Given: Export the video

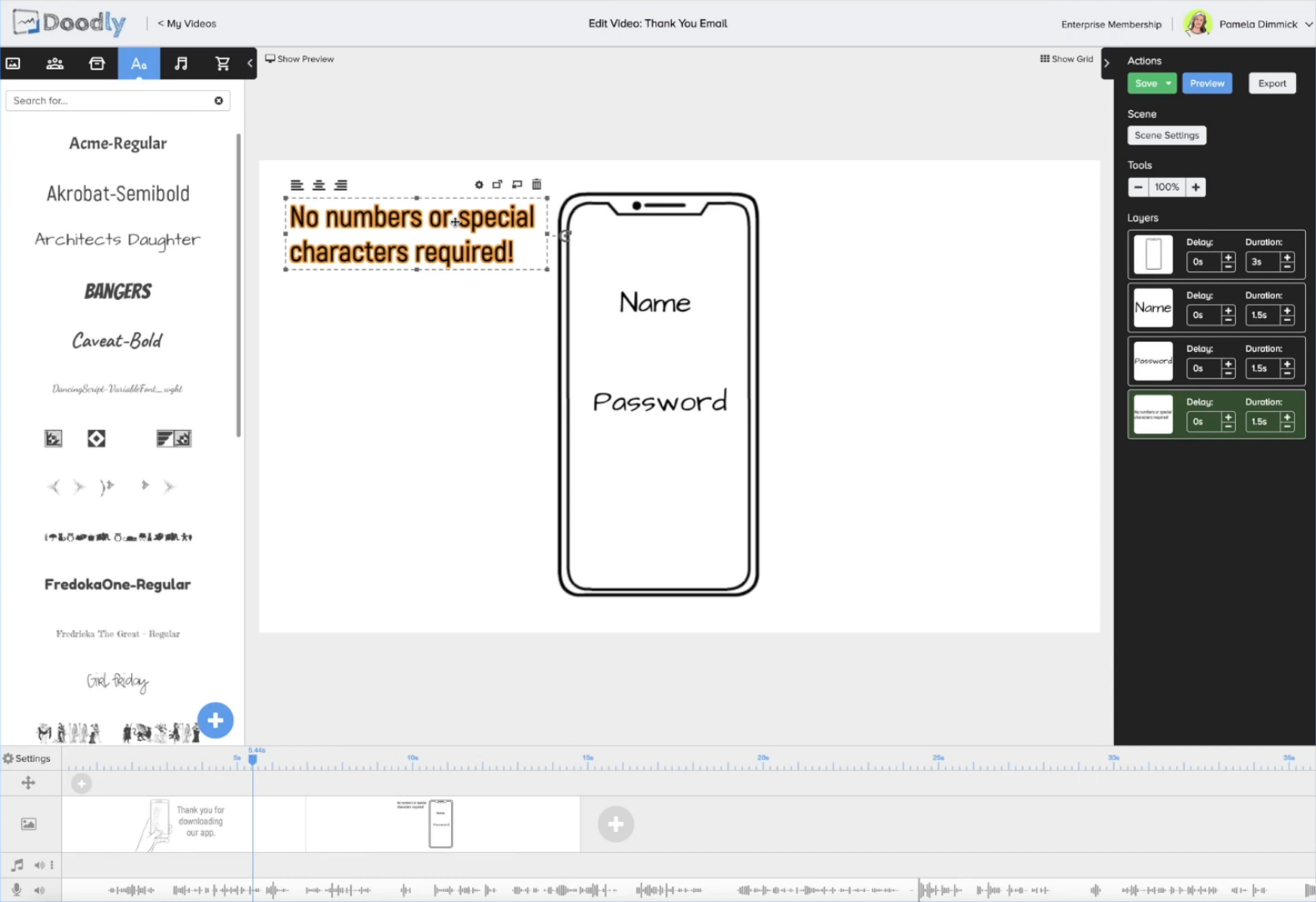Looking at the screenshot, I should (x=1273, y=84).
